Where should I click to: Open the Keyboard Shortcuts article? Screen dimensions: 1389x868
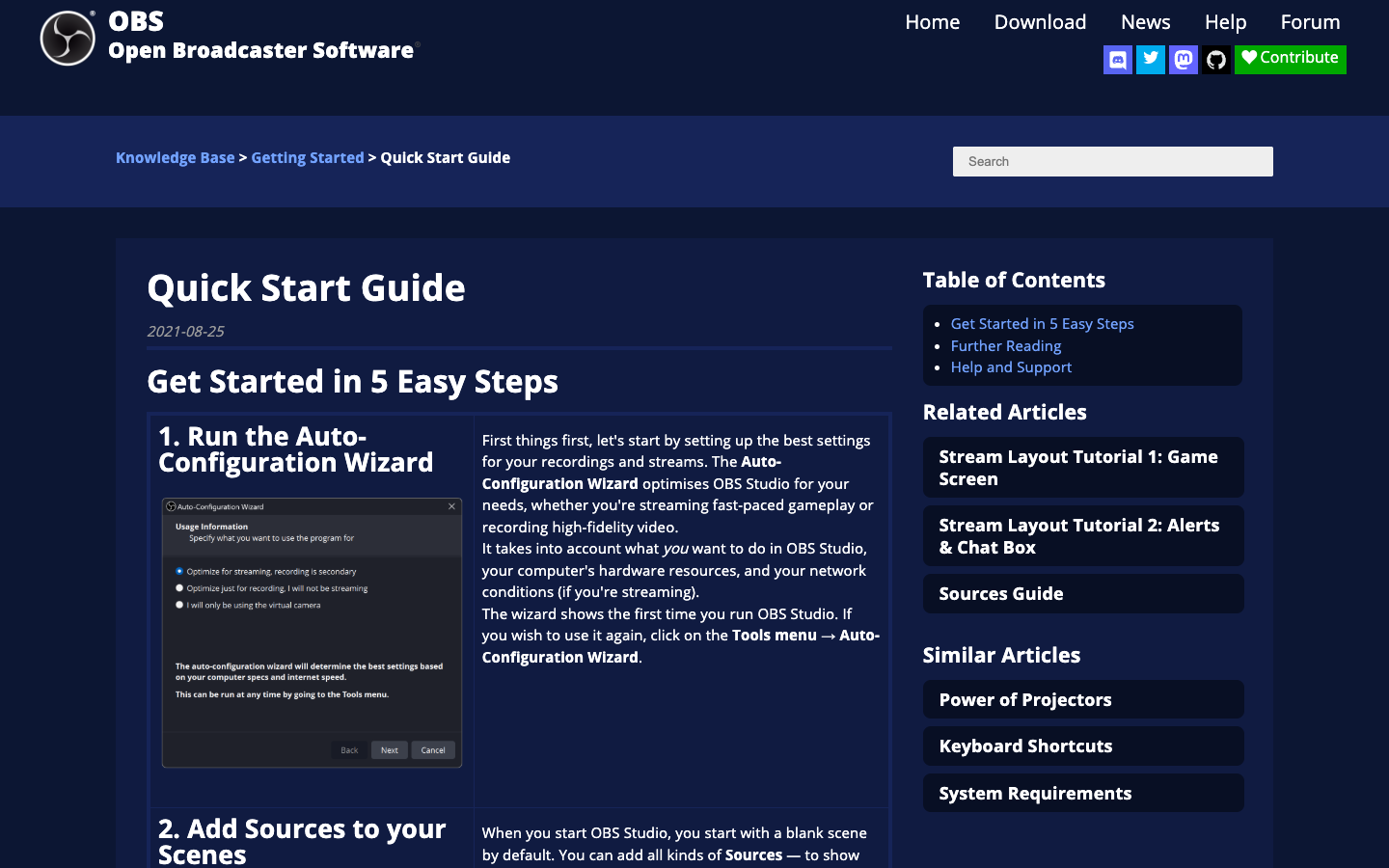coord(1083,746)
